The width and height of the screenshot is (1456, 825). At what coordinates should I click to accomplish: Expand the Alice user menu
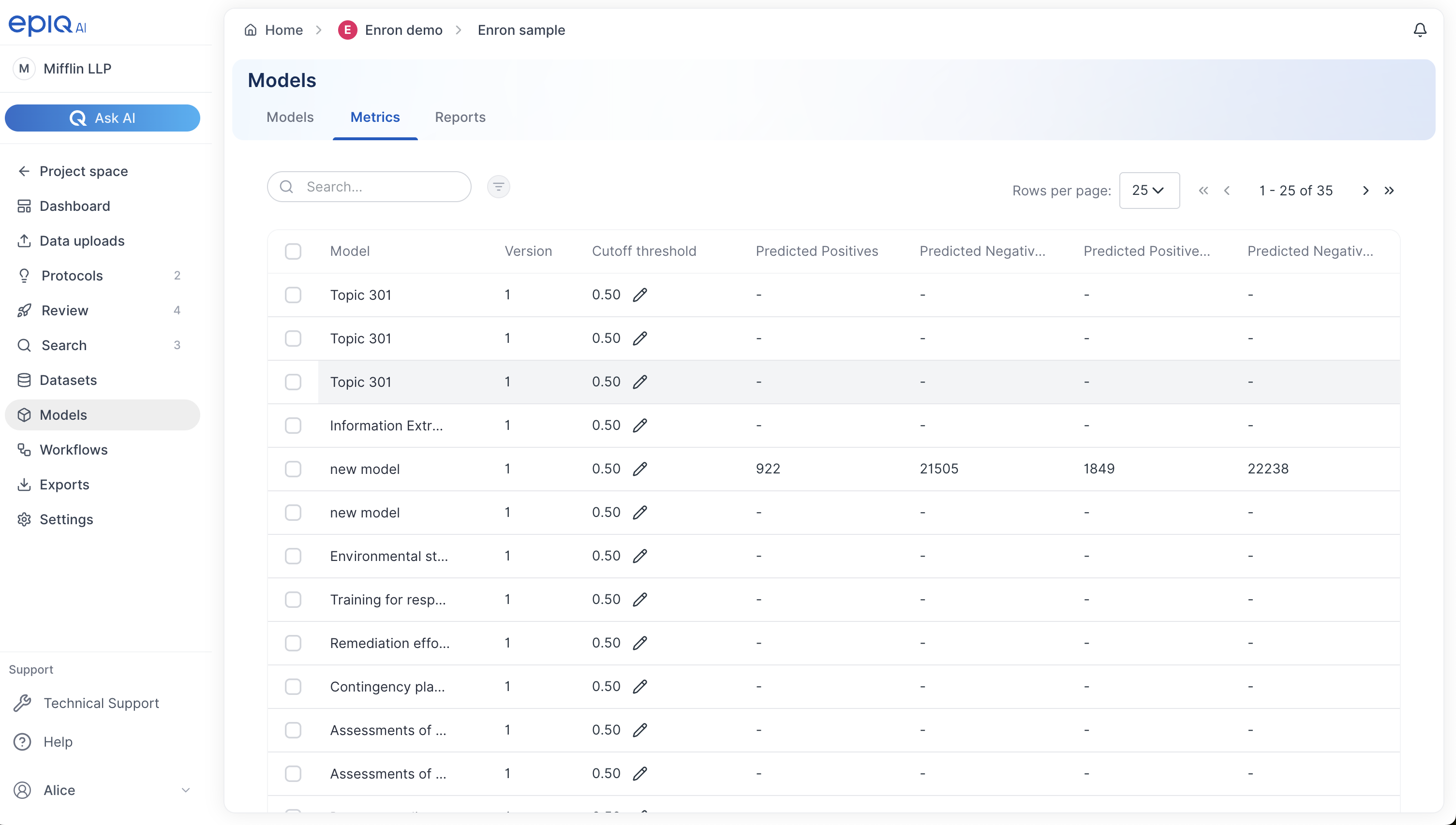102,790
